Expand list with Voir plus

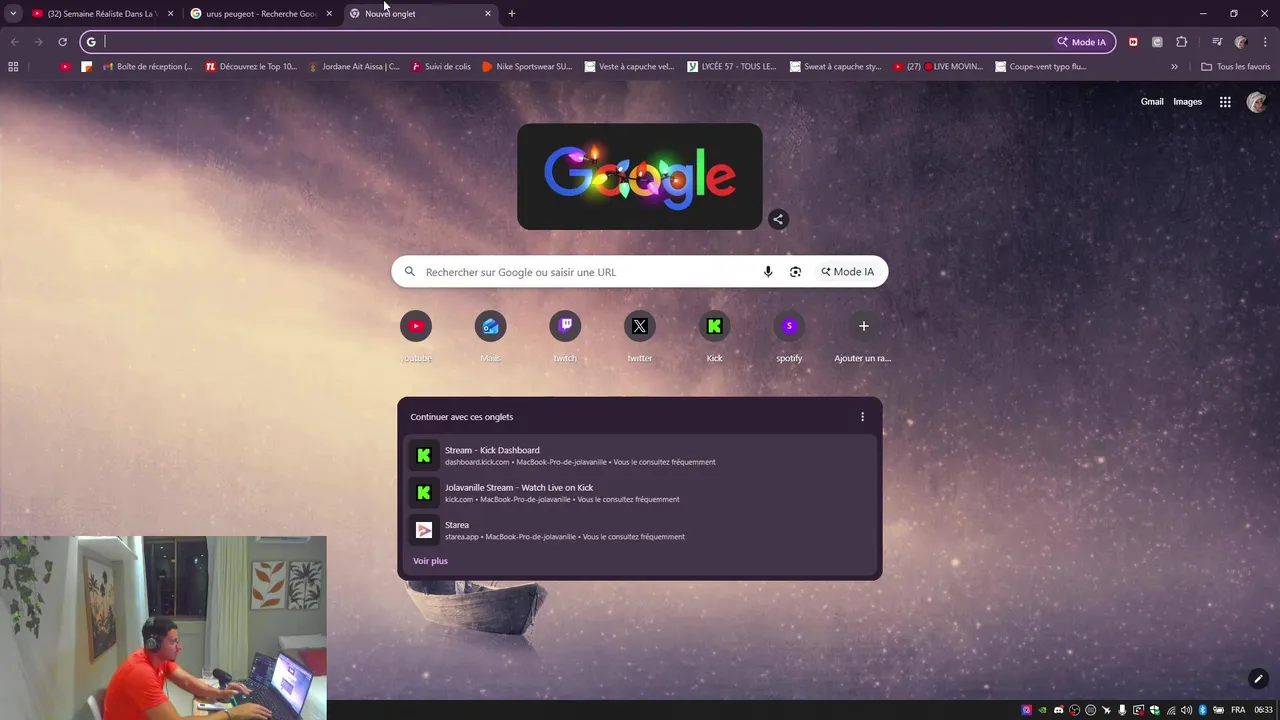pos(430,561)
